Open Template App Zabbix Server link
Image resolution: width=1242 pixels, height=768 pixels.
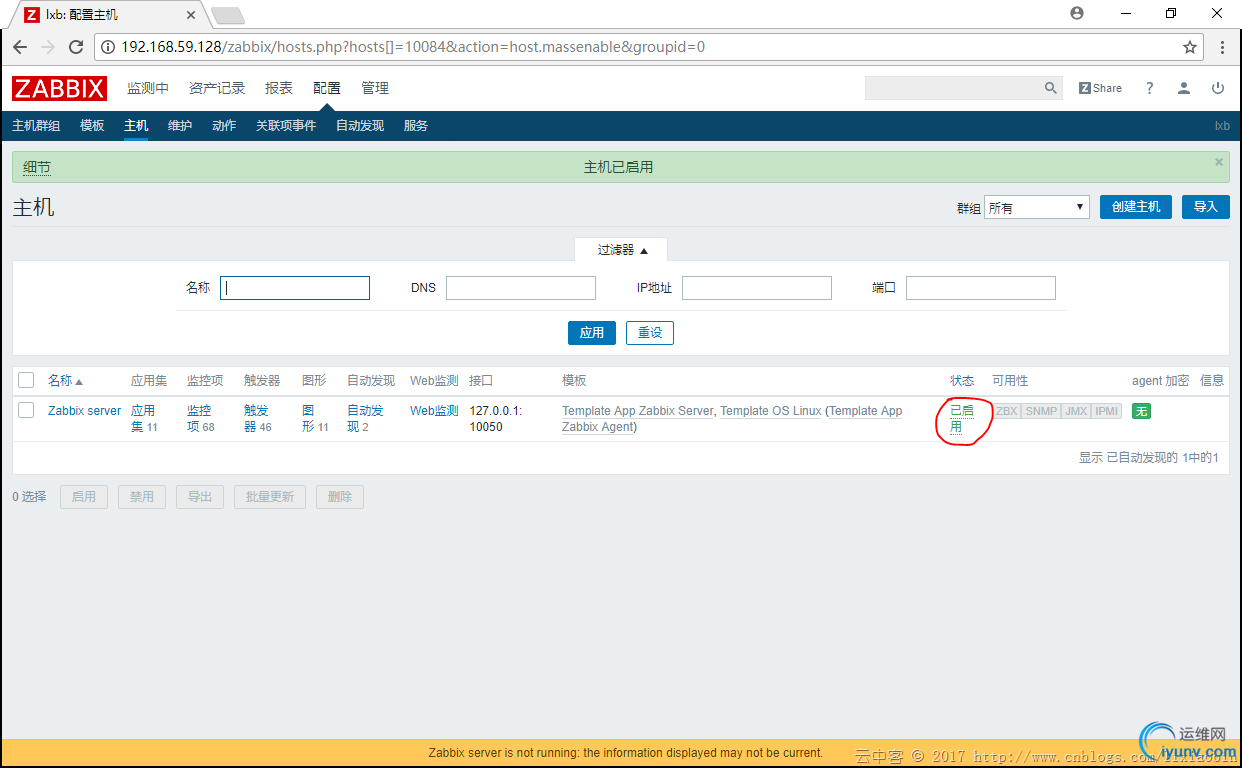tap(638, 411)
